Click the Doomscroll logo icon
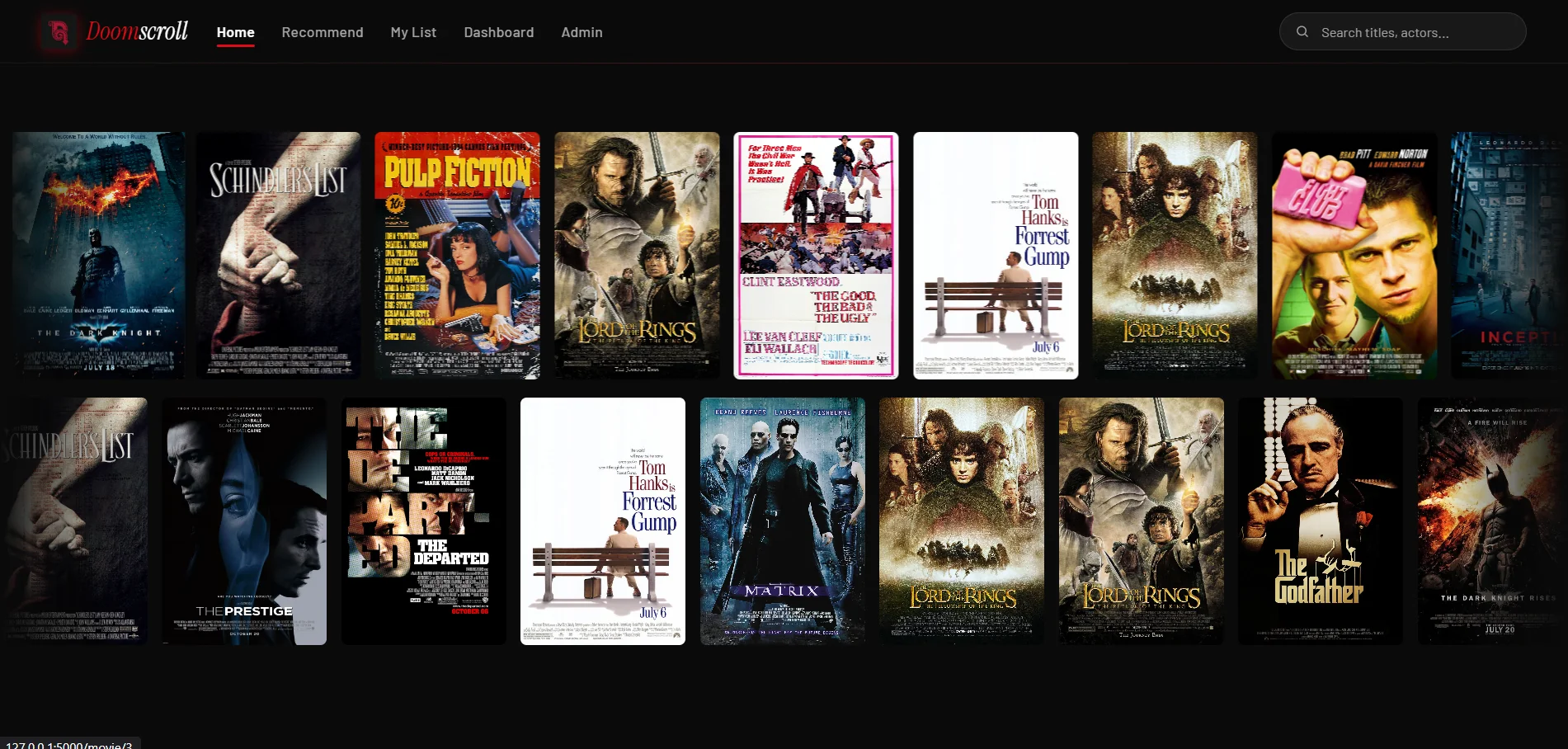The height and width of the screenshot is (749, 1568). (59, 32)
